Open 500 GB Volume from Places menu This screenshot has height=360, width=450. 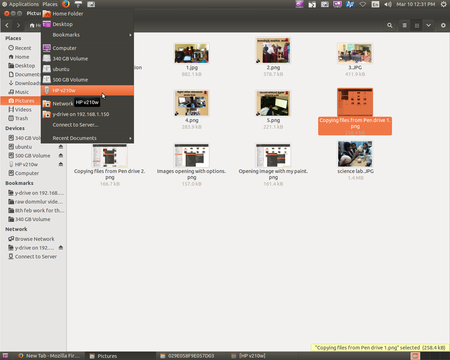tap(87, 80)
